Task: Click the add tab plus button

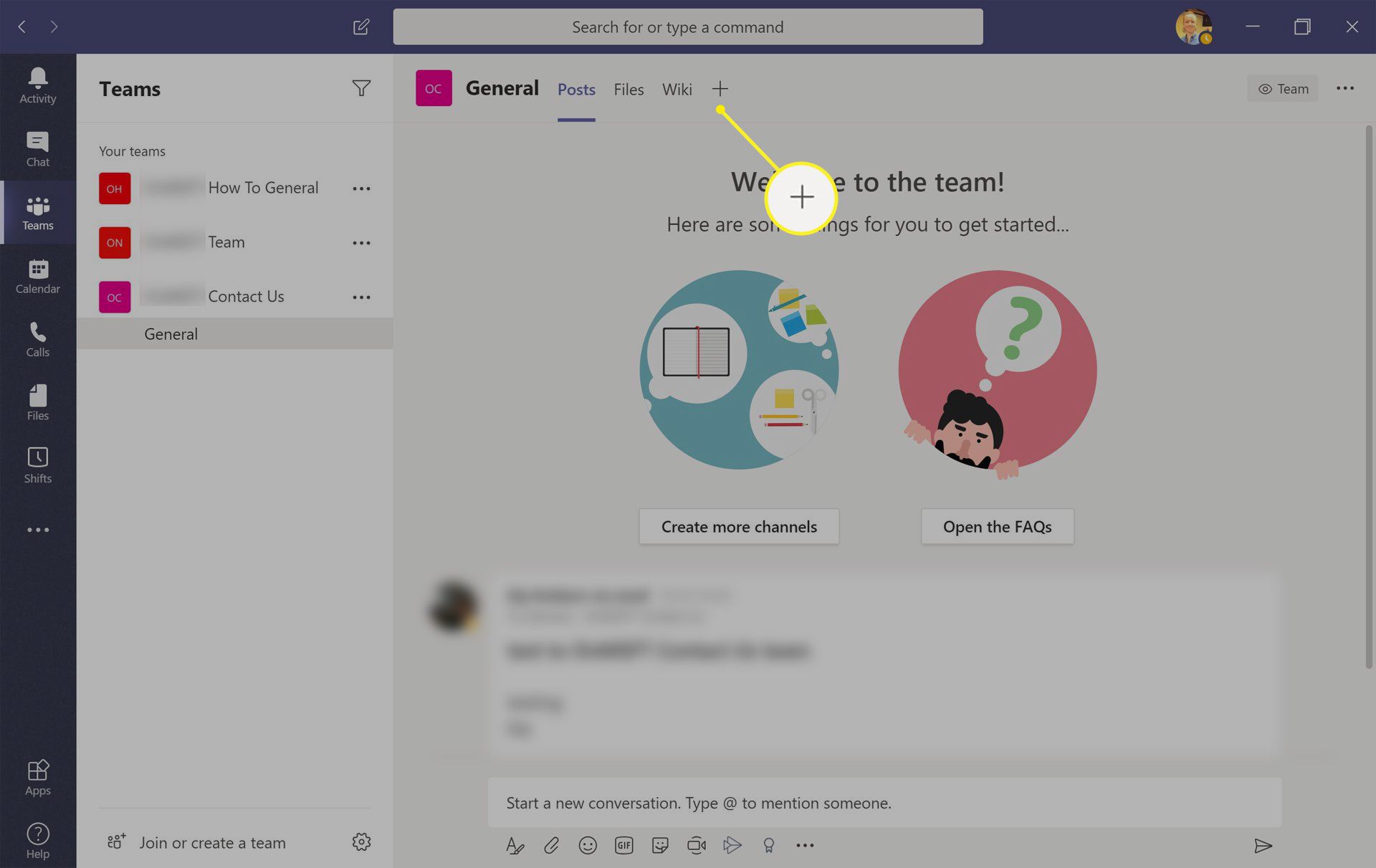Action: pyautogui.click(x=719, y=89)
